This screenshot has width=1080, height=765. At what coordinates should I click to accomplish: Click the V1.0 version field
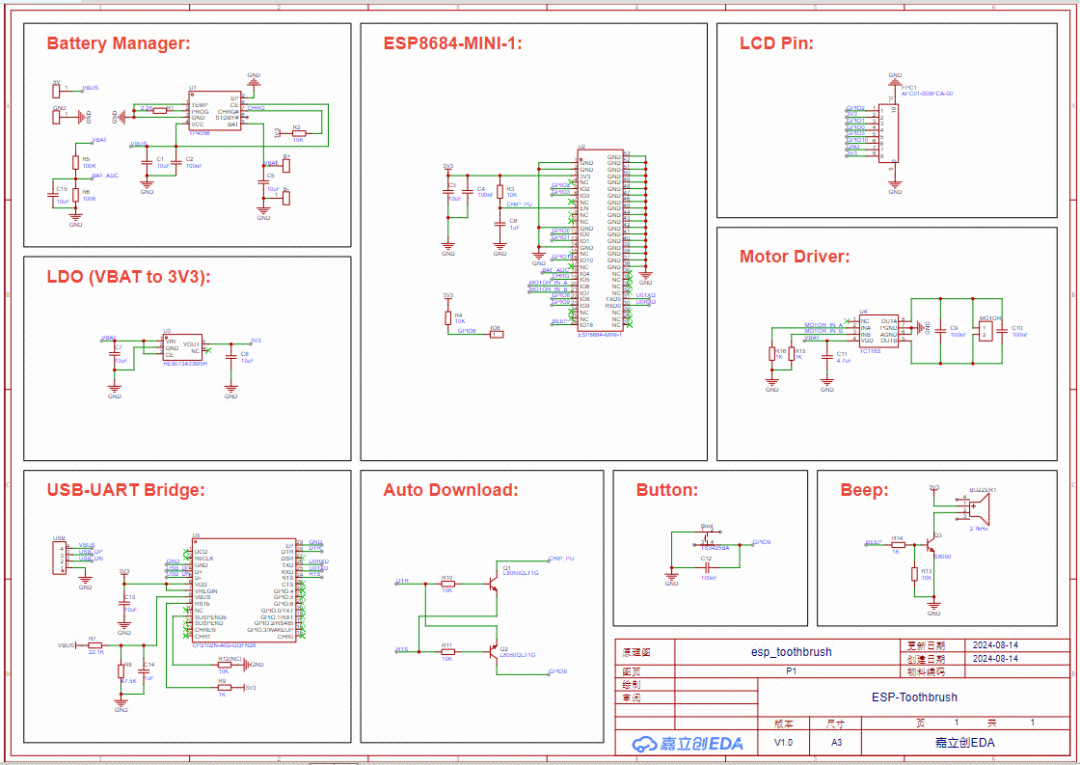[x=783, y=743]
